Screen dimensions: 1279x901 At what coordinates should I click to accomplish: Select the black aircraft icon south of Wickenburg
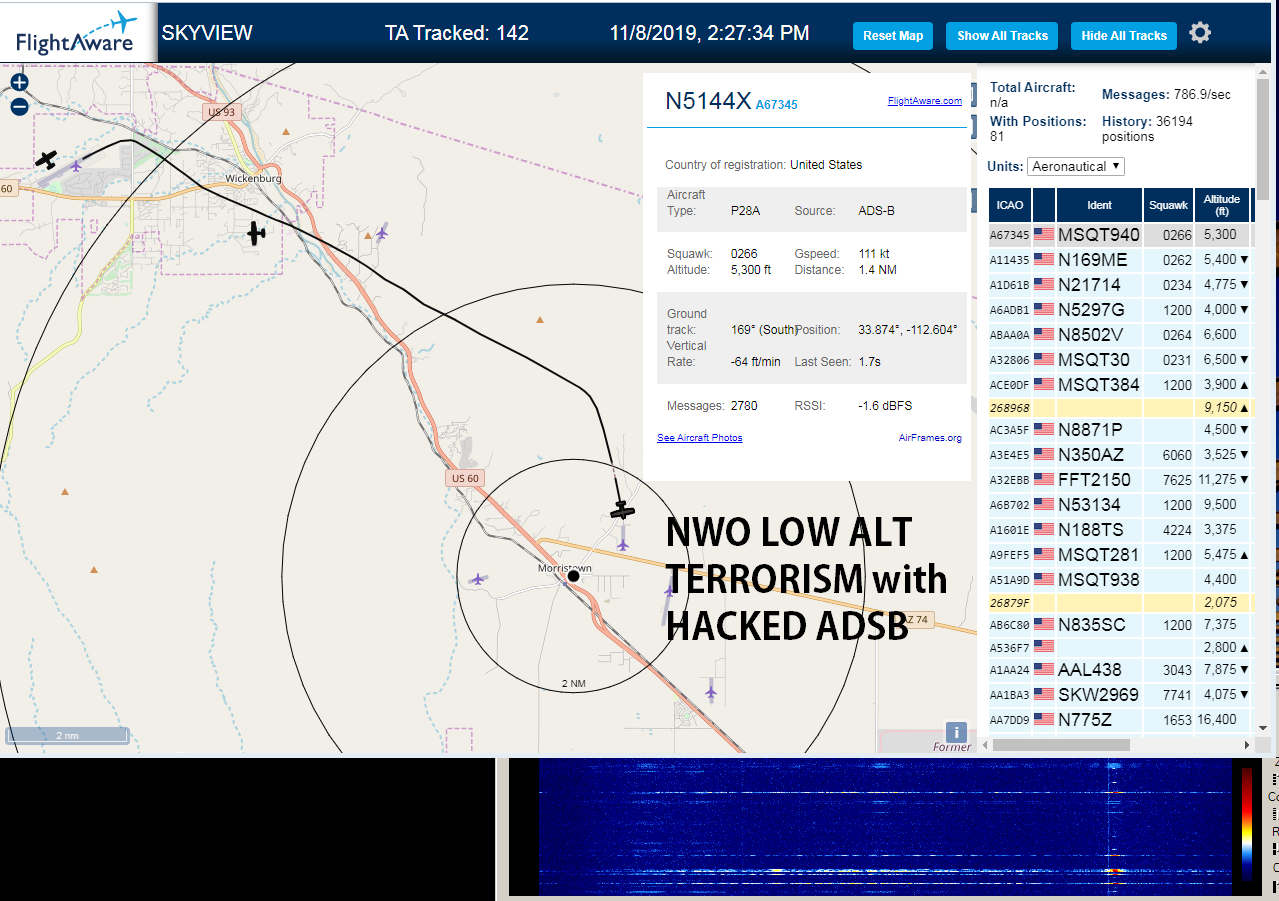coord(257,233)
